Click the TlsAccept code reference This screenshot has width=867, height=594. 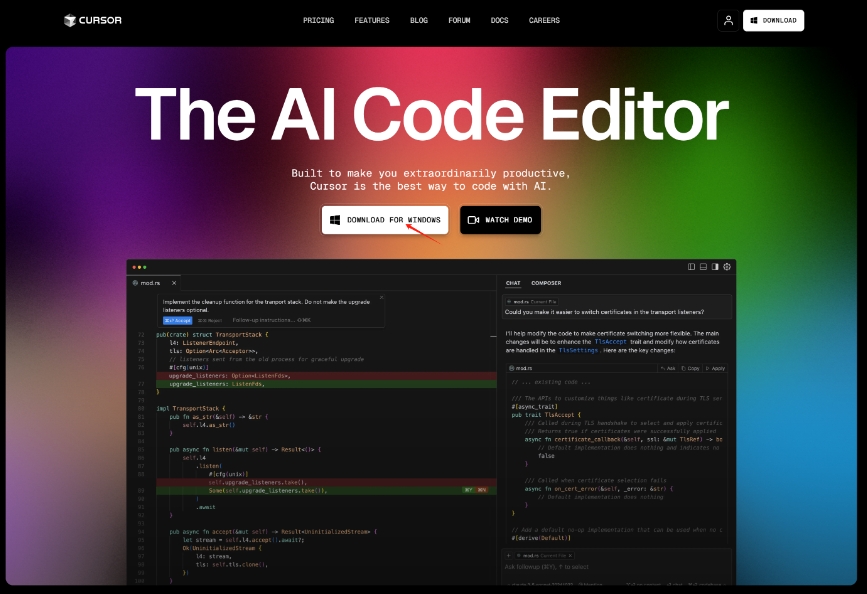[x=610, y=342]
